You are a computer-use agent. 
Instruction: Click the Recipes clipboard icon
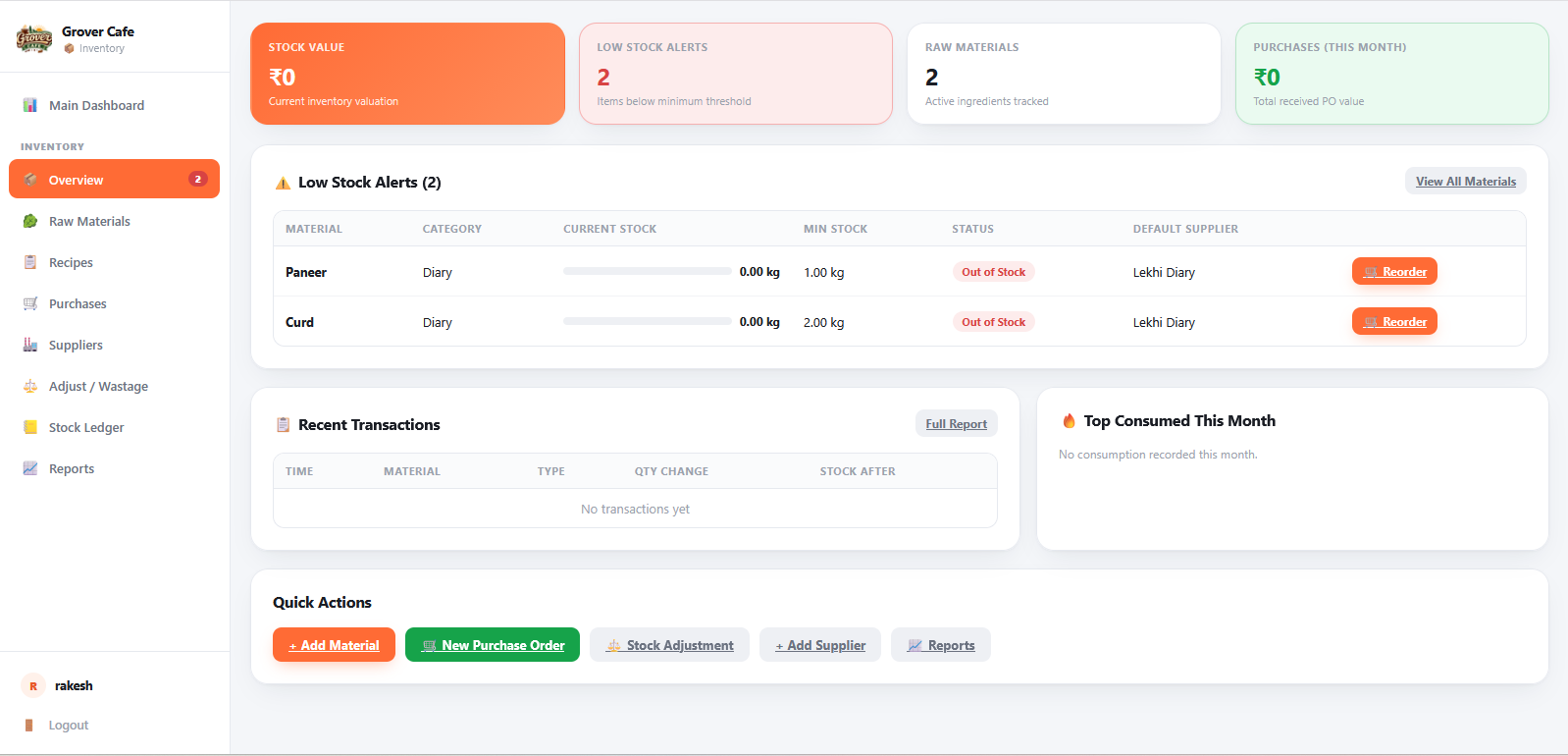coord(30,262)
